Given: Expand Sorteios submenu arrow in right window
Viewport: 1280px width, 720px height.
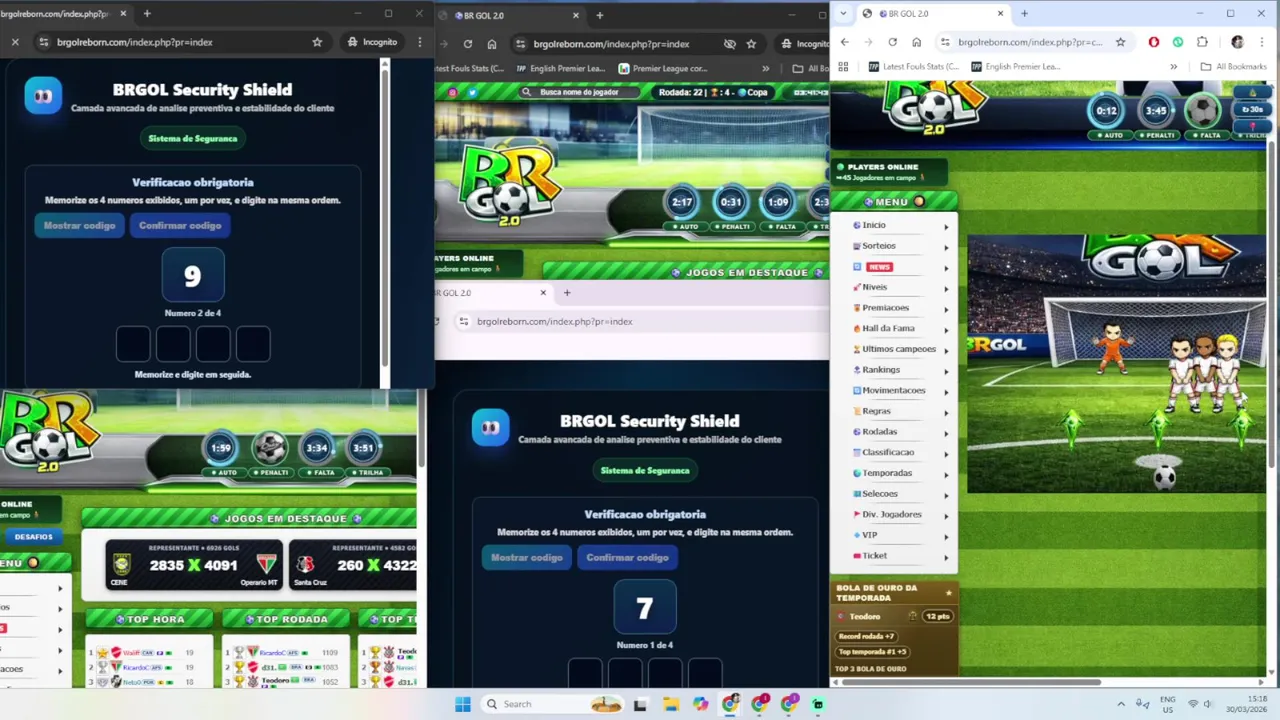Looking at the screenshot, I should (946, 247).
